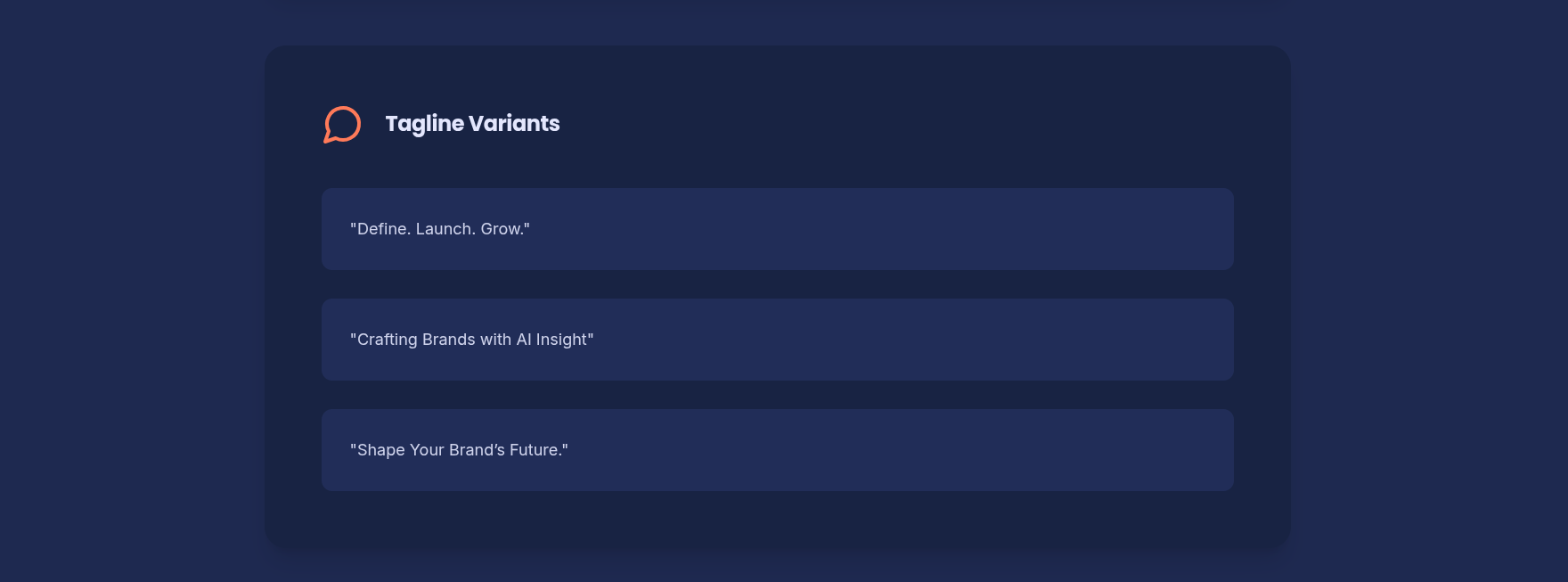Select the AI Insight tagline text
This screenshot has height=582, width=1568.
tap(471, 340)
